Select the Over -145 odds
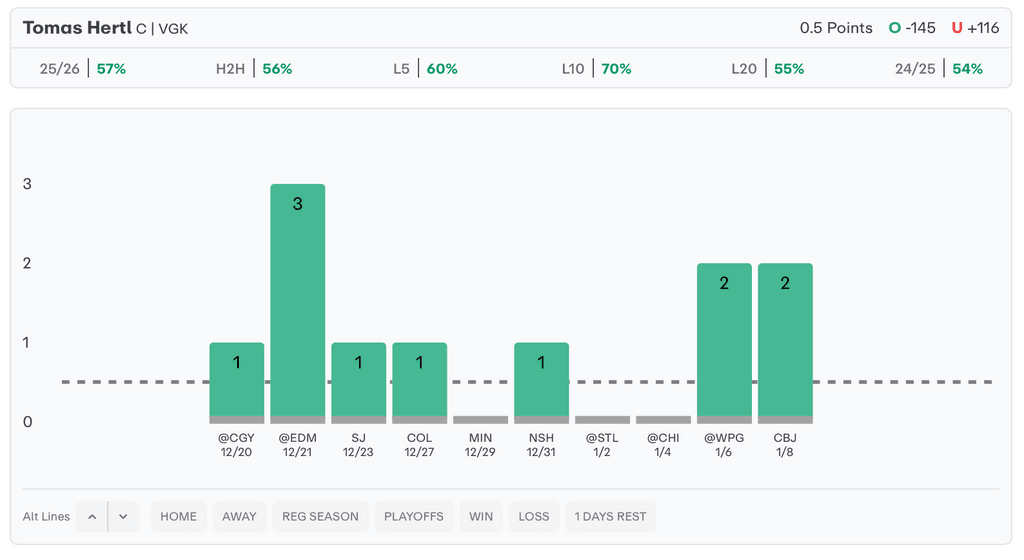 coord(912,28)
